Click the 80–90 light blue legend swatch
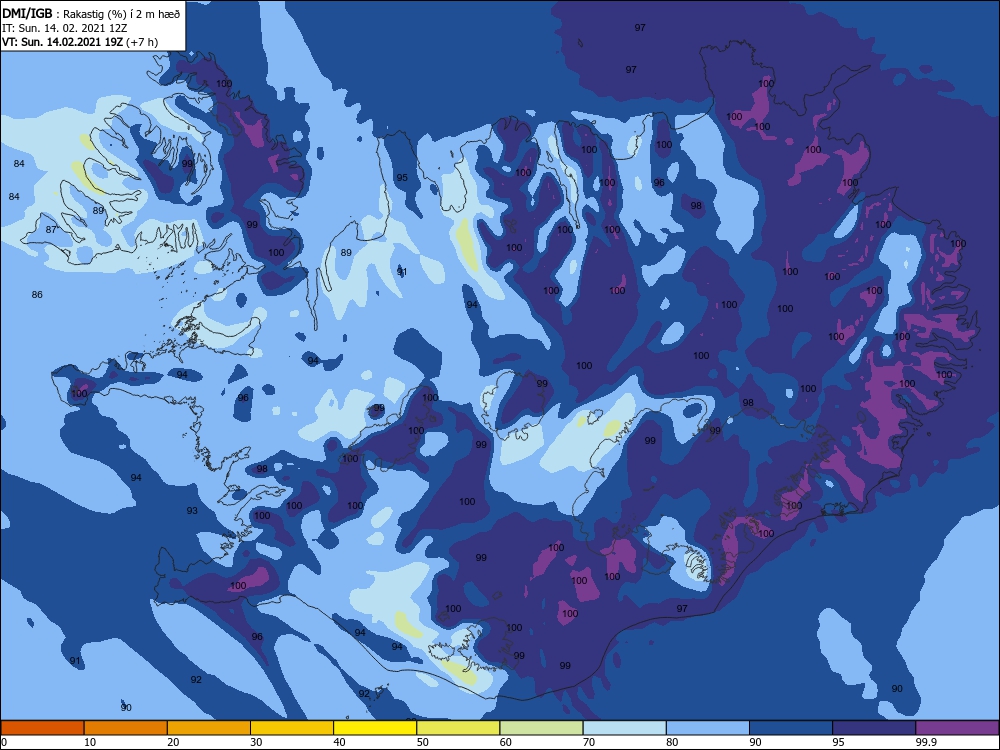Screen dimensions: 1000x750 tap(708, 728)
